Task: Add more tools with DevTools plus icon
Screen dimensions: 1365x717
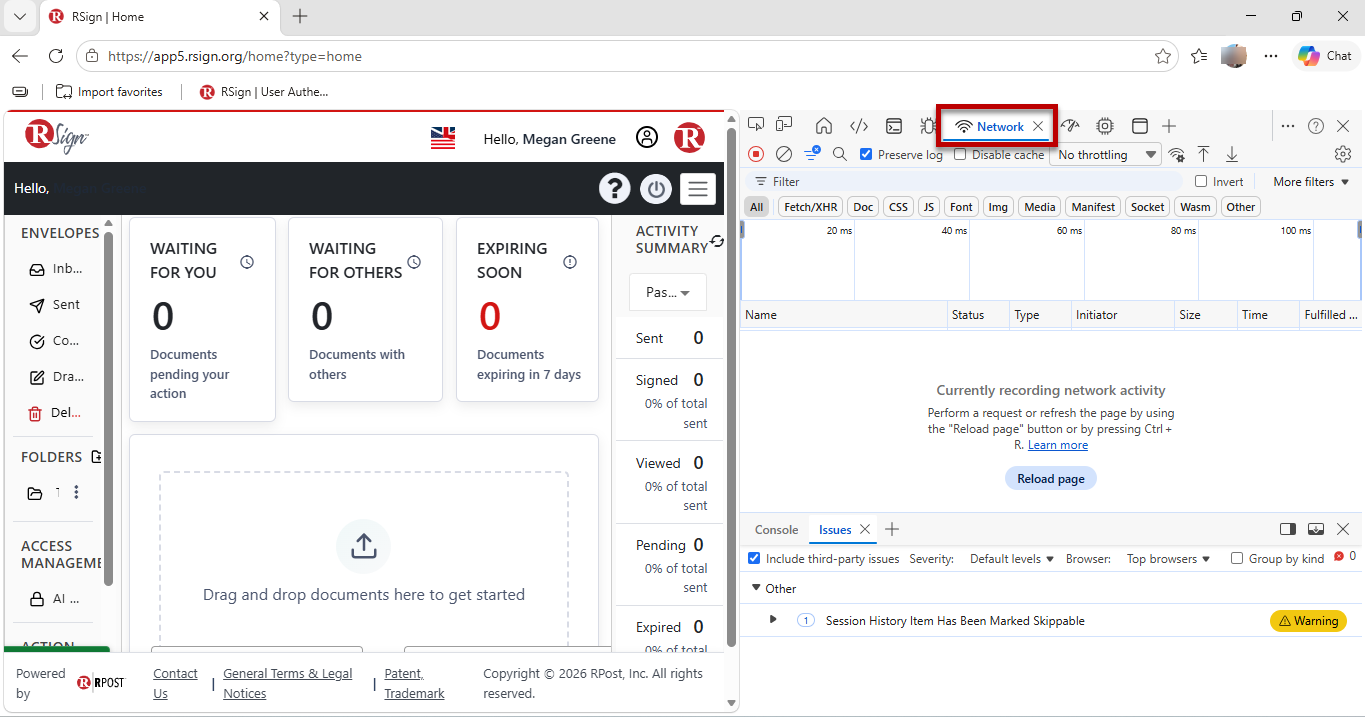Action: point(1169,126)
